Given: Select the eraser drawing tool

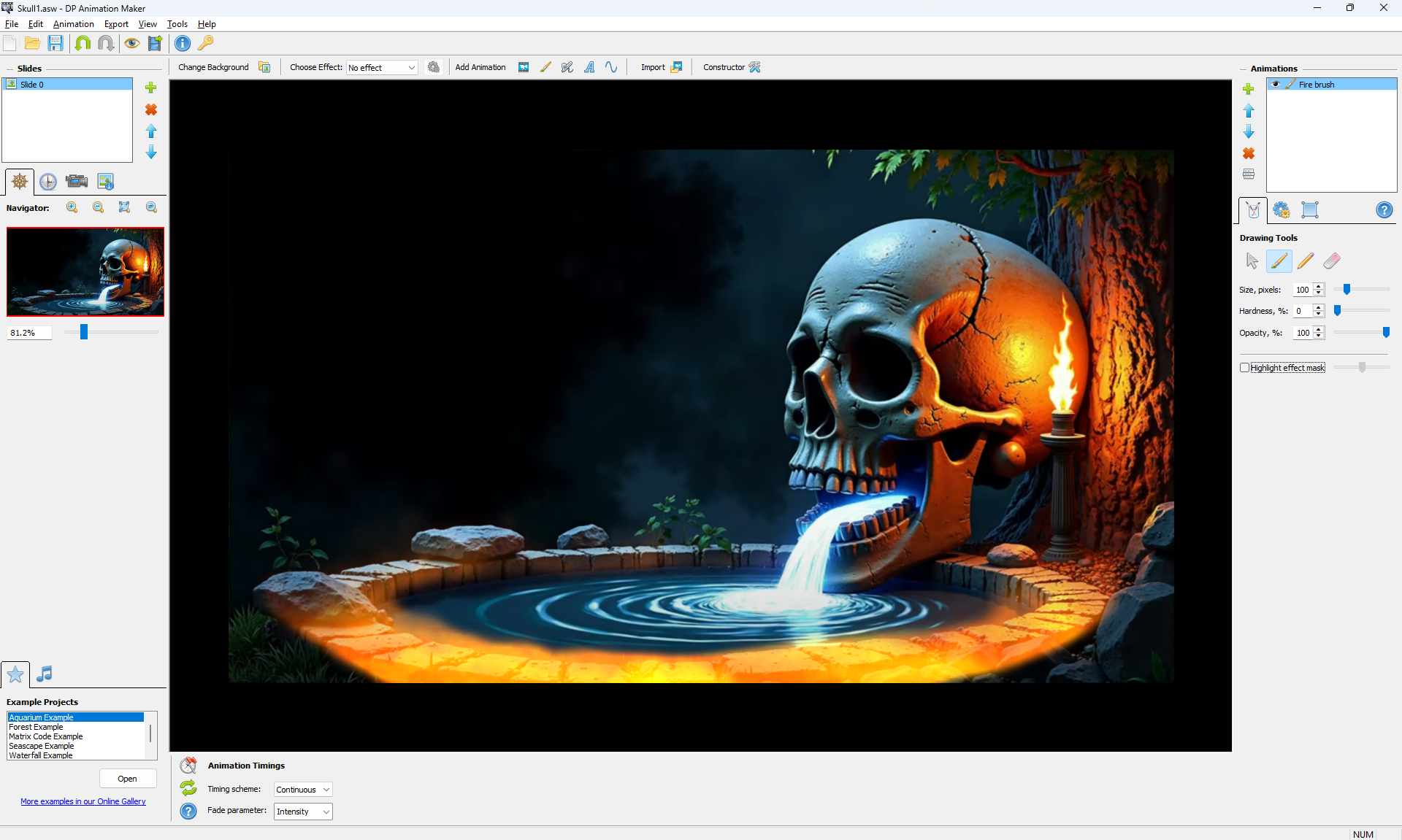Looking at the screenshot, I should tap(1332, 261).
